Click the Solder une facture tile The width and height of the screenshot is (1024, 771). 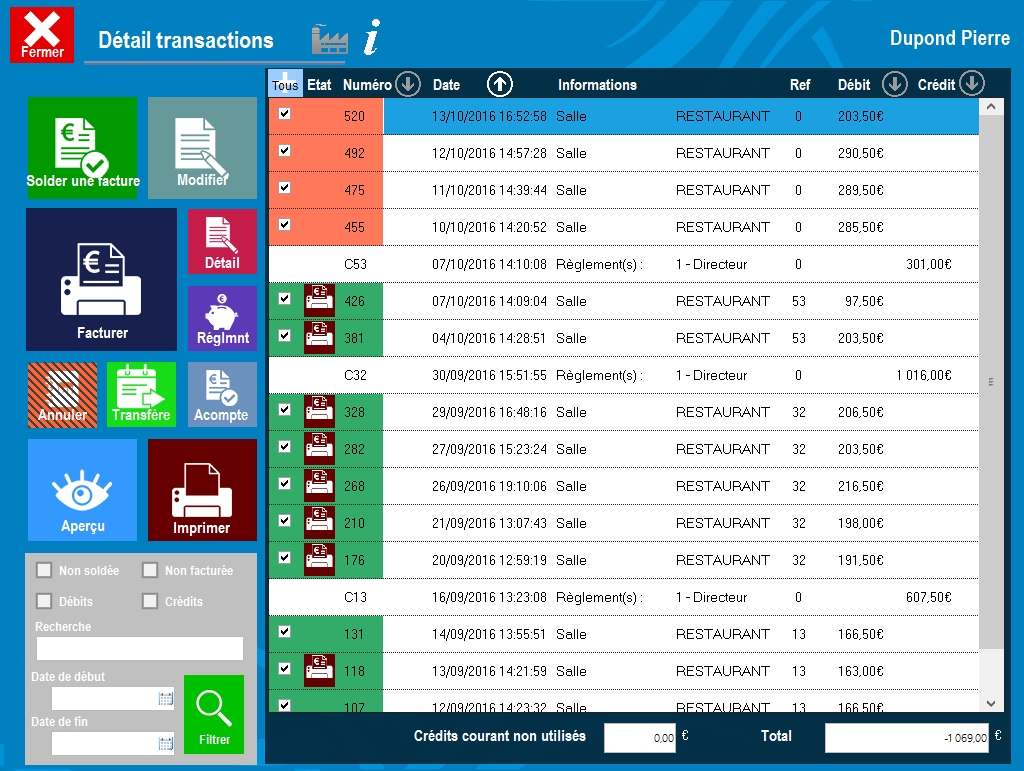82,148
